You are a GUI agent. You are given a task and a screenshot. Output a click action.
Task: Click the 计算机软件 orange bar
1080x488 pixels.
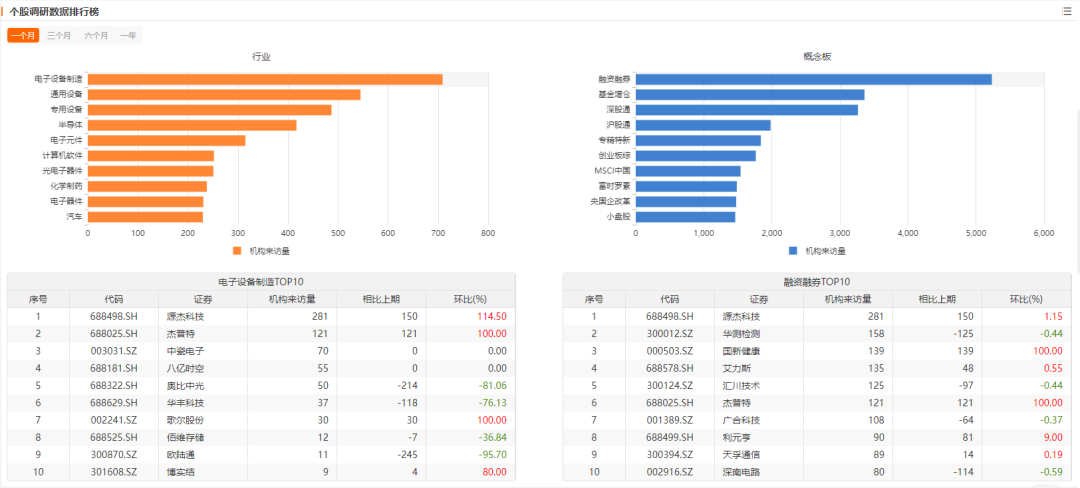(x=151, y=156)
